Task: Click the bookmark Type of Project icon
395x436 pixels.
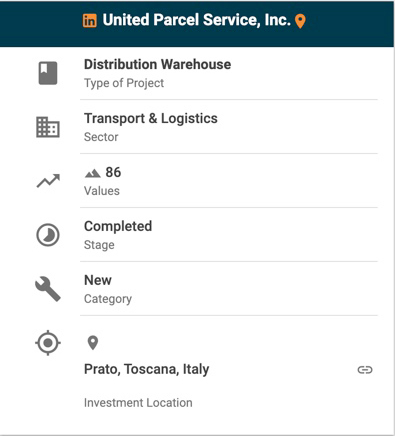Action: (48, 73)
